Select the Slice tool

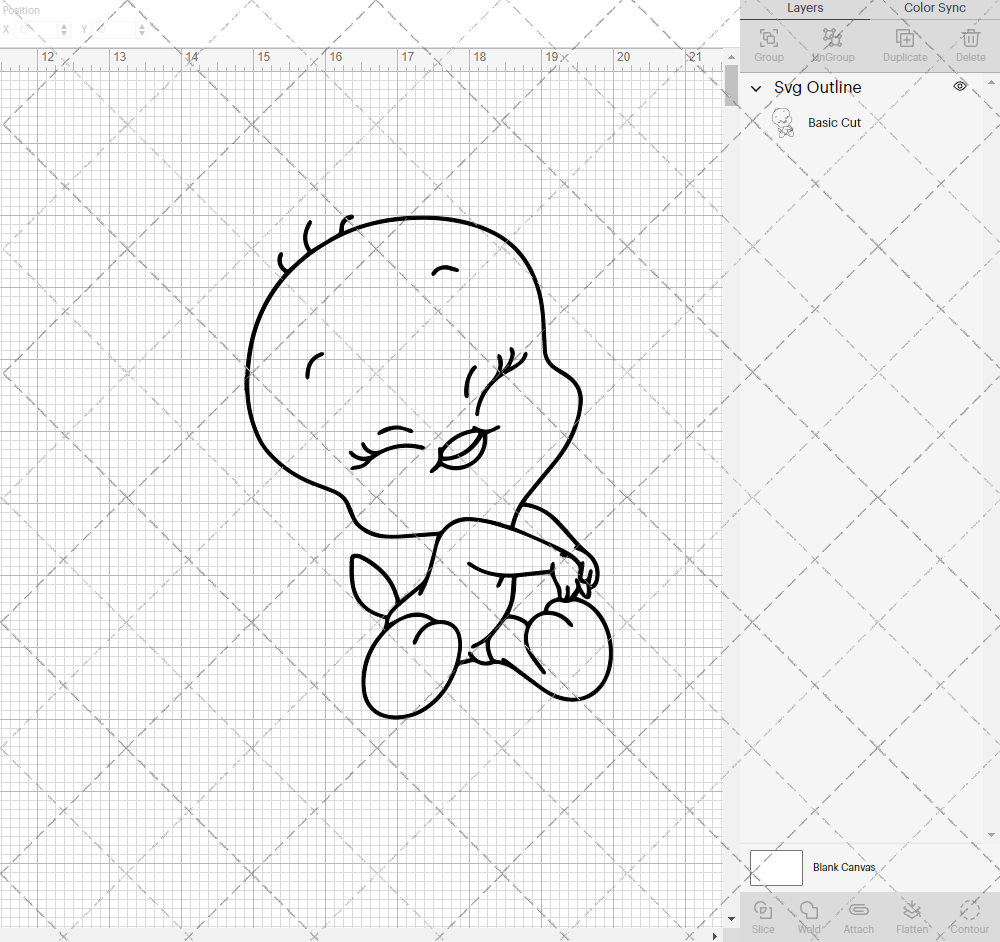pos(763,915)
